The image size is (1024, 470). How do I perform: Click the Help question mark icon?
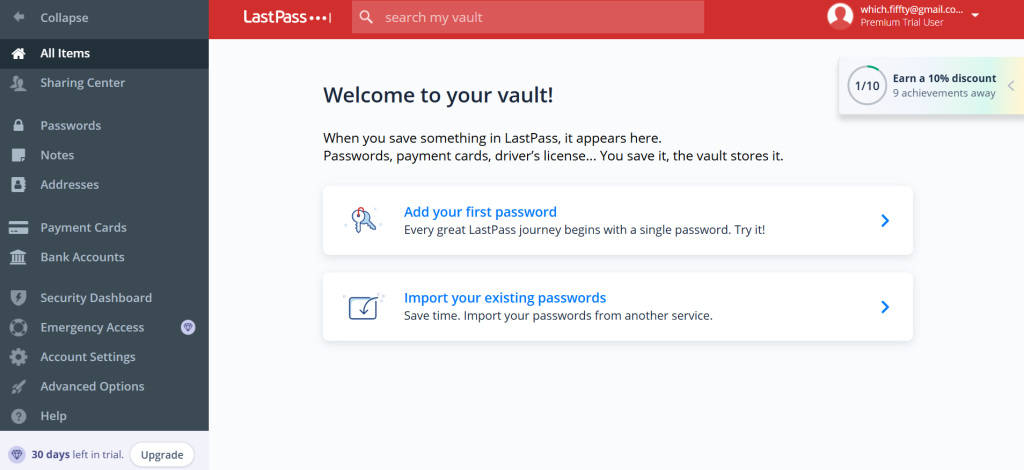[18, 416]
